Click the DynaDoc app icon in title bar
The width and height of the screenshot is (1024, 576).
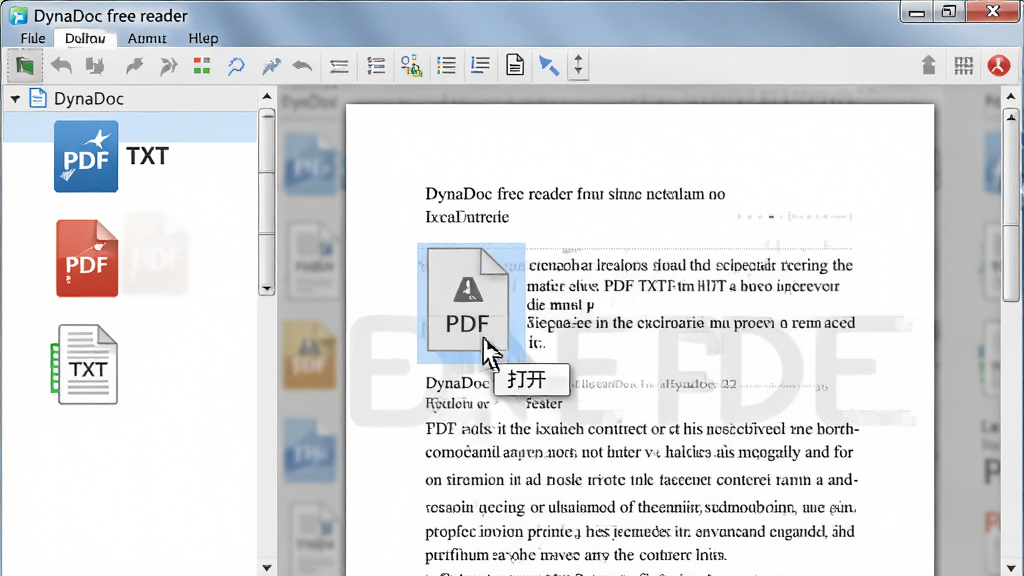pos(18,16)
